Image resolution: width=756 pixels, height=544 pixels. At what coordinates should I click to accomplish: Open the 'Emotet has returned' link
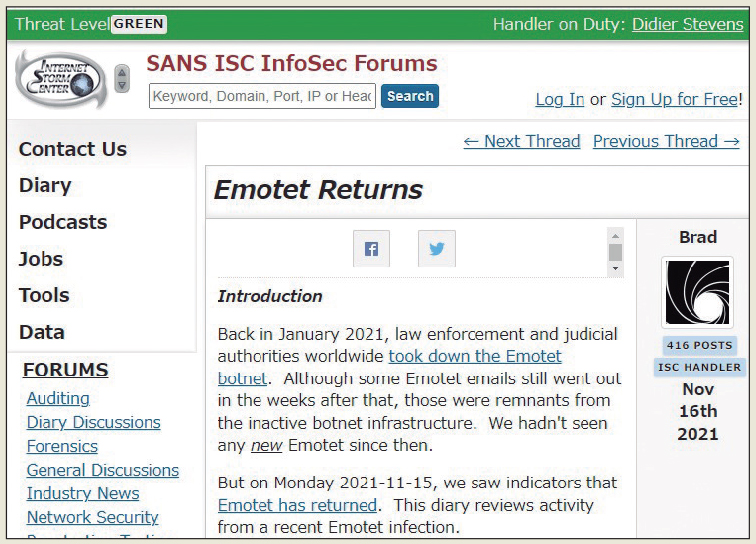pyautogui.click(x=297, y=505)
